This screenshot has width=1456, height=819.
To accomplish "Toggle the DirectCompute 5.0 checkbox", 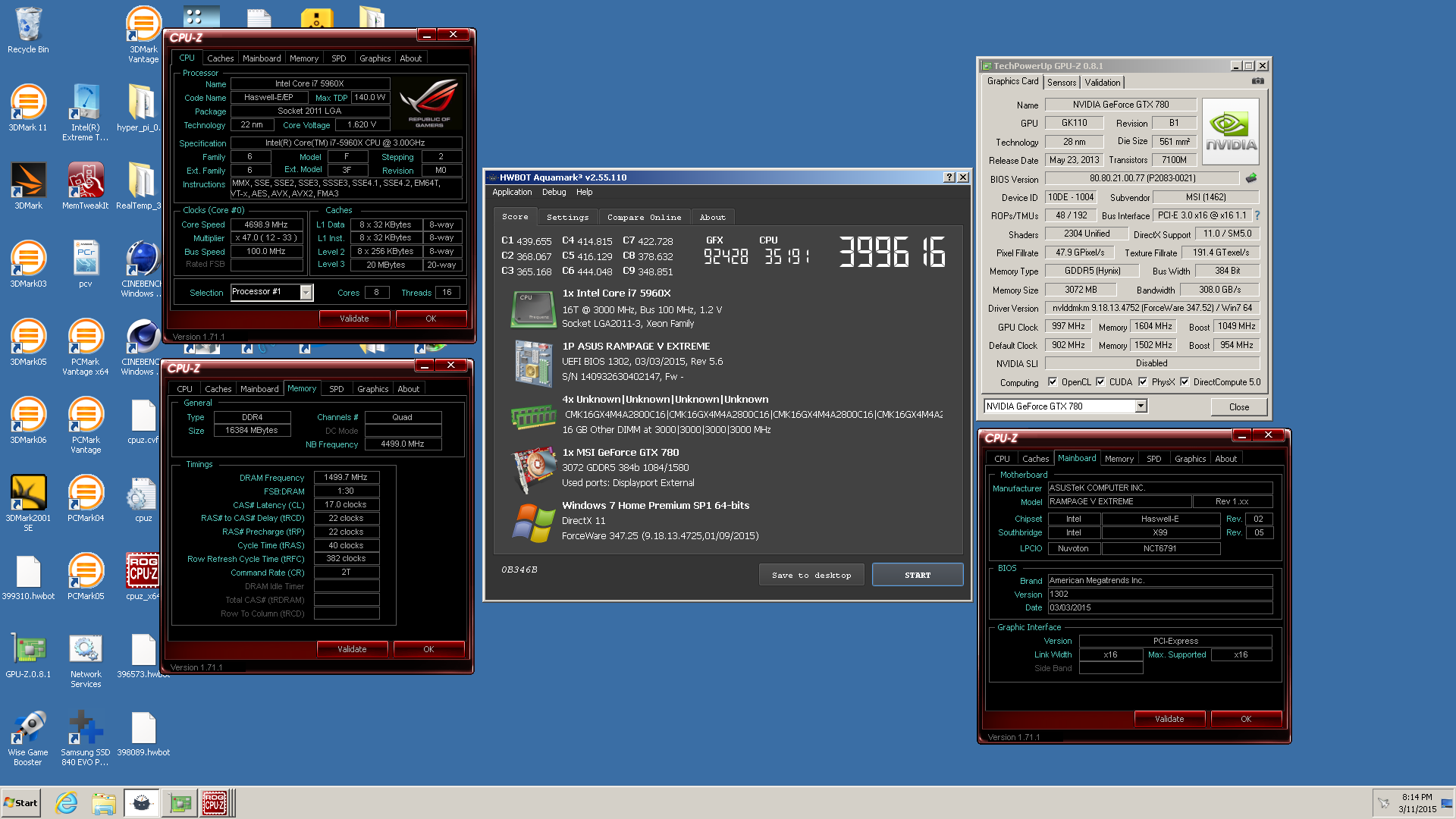I will pyautogui.click(x=1185, y=382).
